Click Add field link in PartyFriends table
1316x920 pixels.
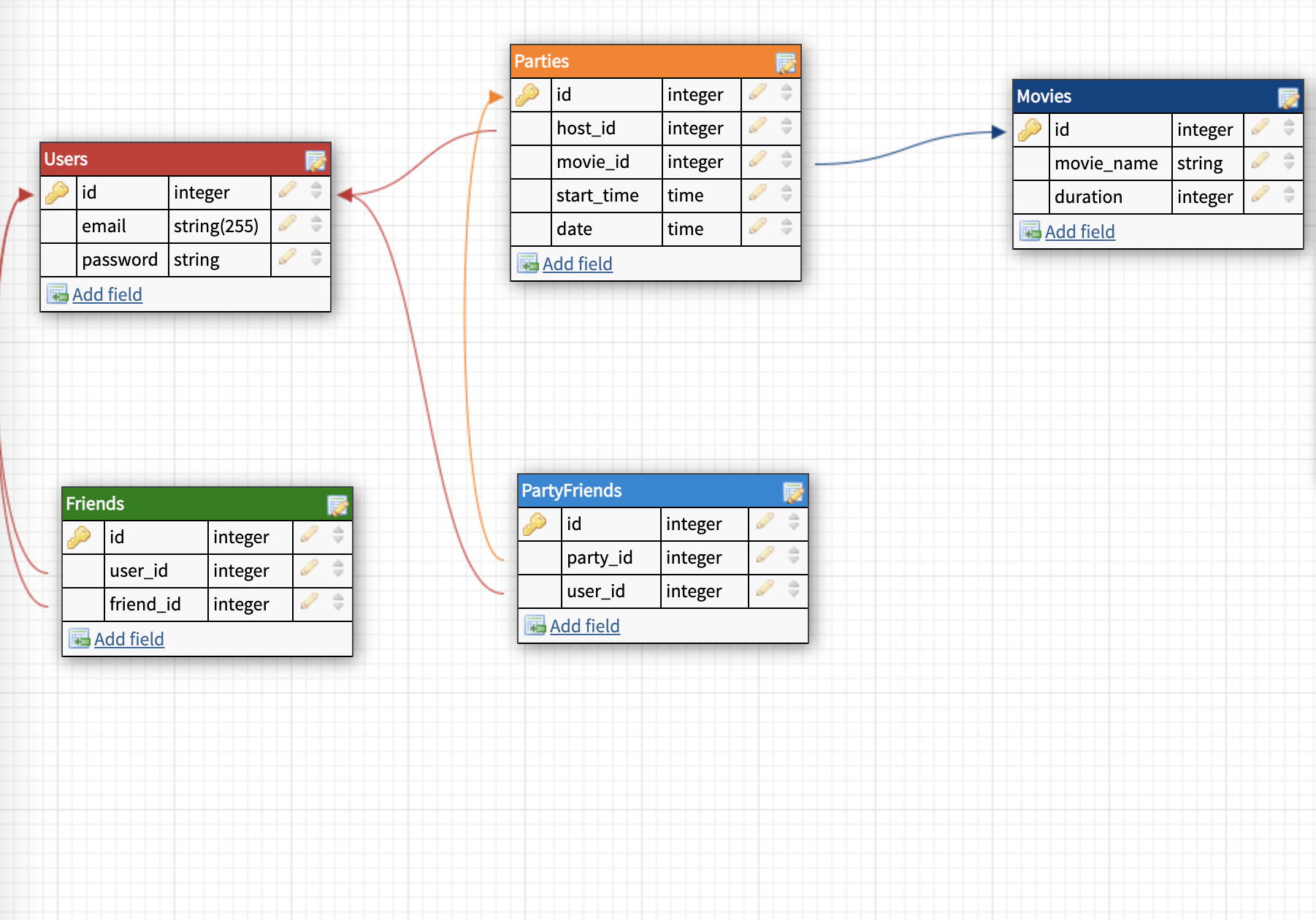[x=585, y=626]
